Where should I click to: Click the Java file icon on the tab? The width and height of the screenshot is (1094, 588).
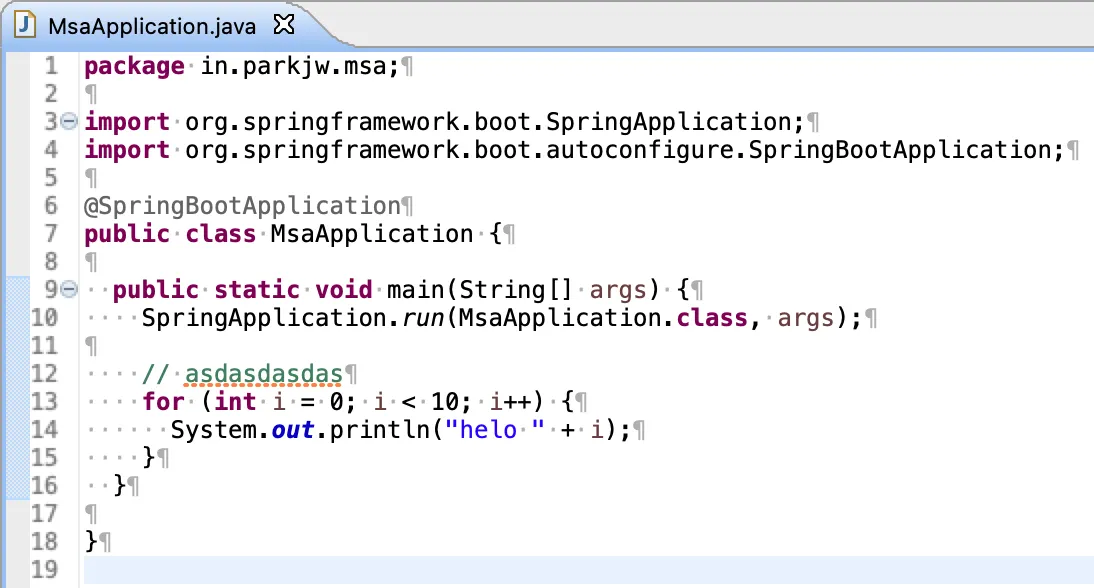[x=25, y=25]
